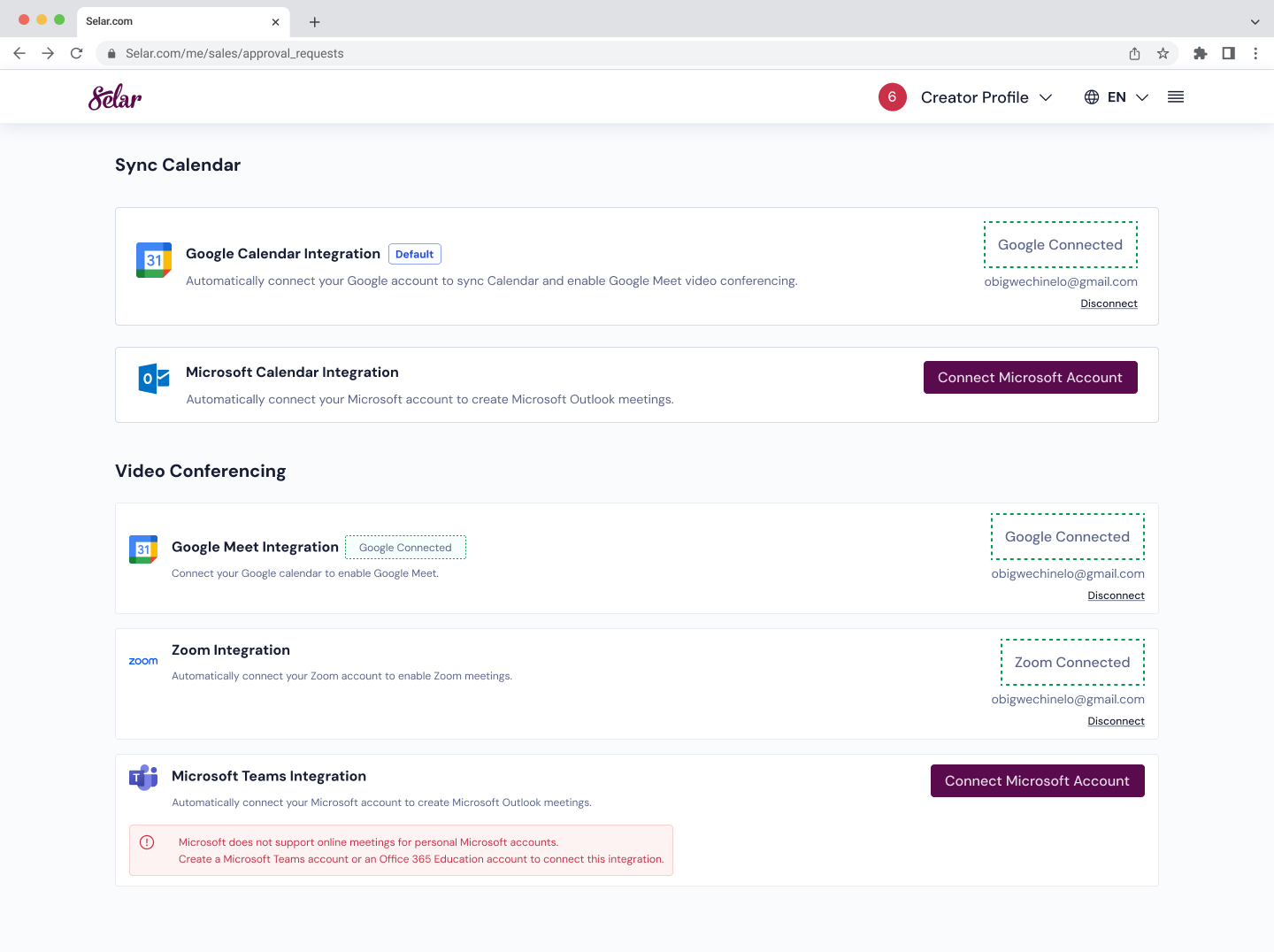The height and width of the screenshot is (952, 1274).
Task: Expand the Creator Profile dropdown
Action: pos(986,97)
